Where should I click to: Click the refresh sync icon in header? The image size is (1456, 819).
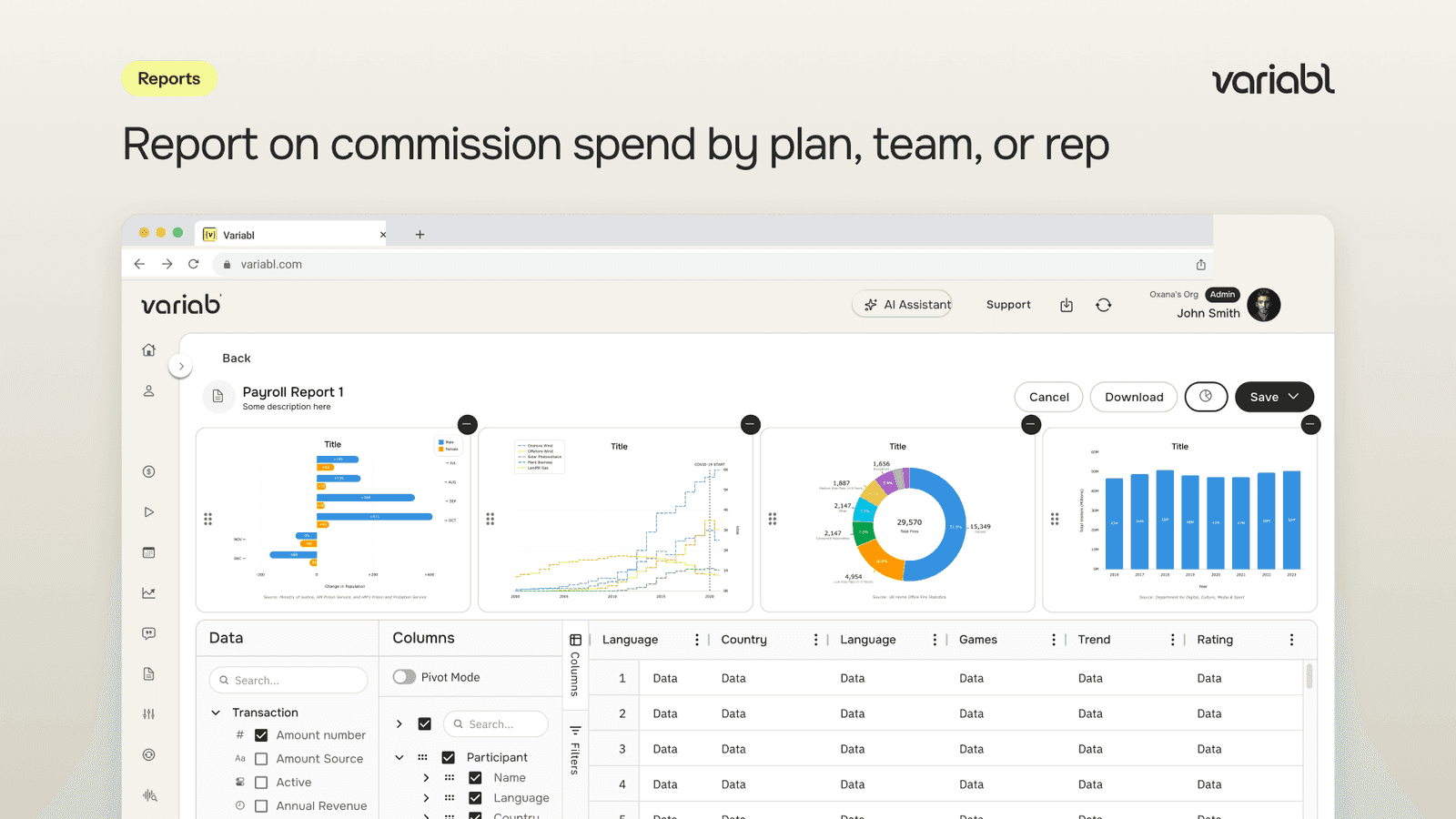point(1104,305)
